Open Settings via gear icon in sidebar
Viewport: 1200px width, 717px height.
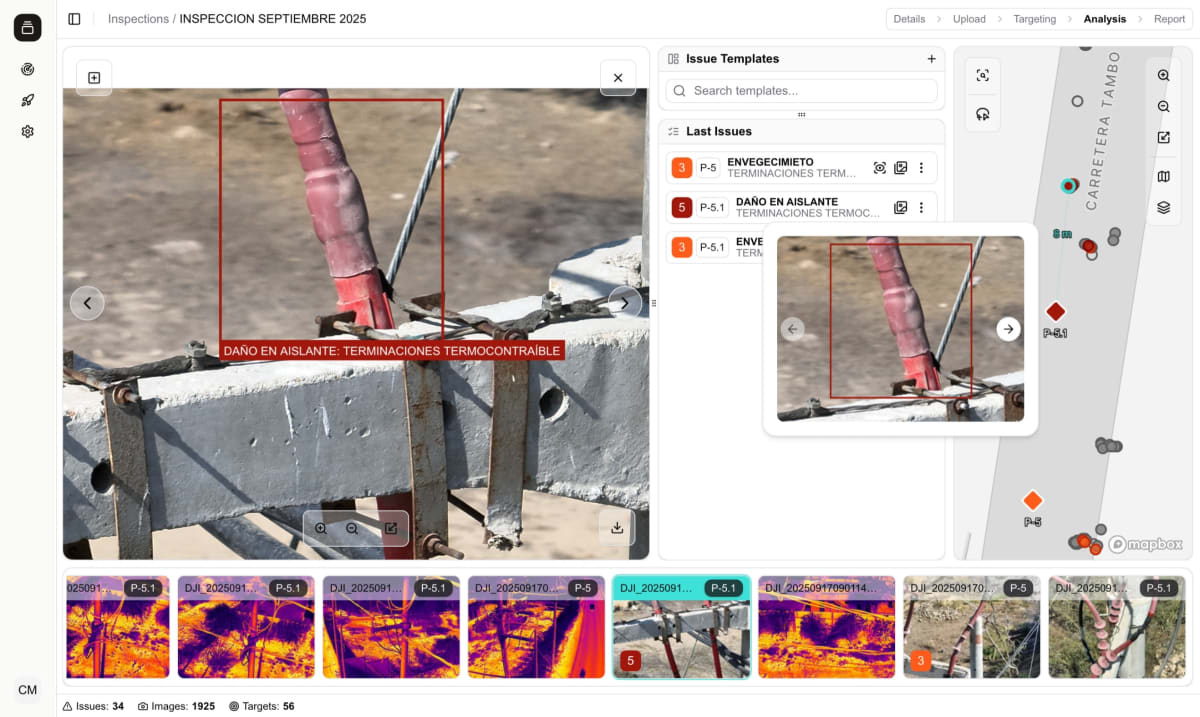[x=27, y=131]
